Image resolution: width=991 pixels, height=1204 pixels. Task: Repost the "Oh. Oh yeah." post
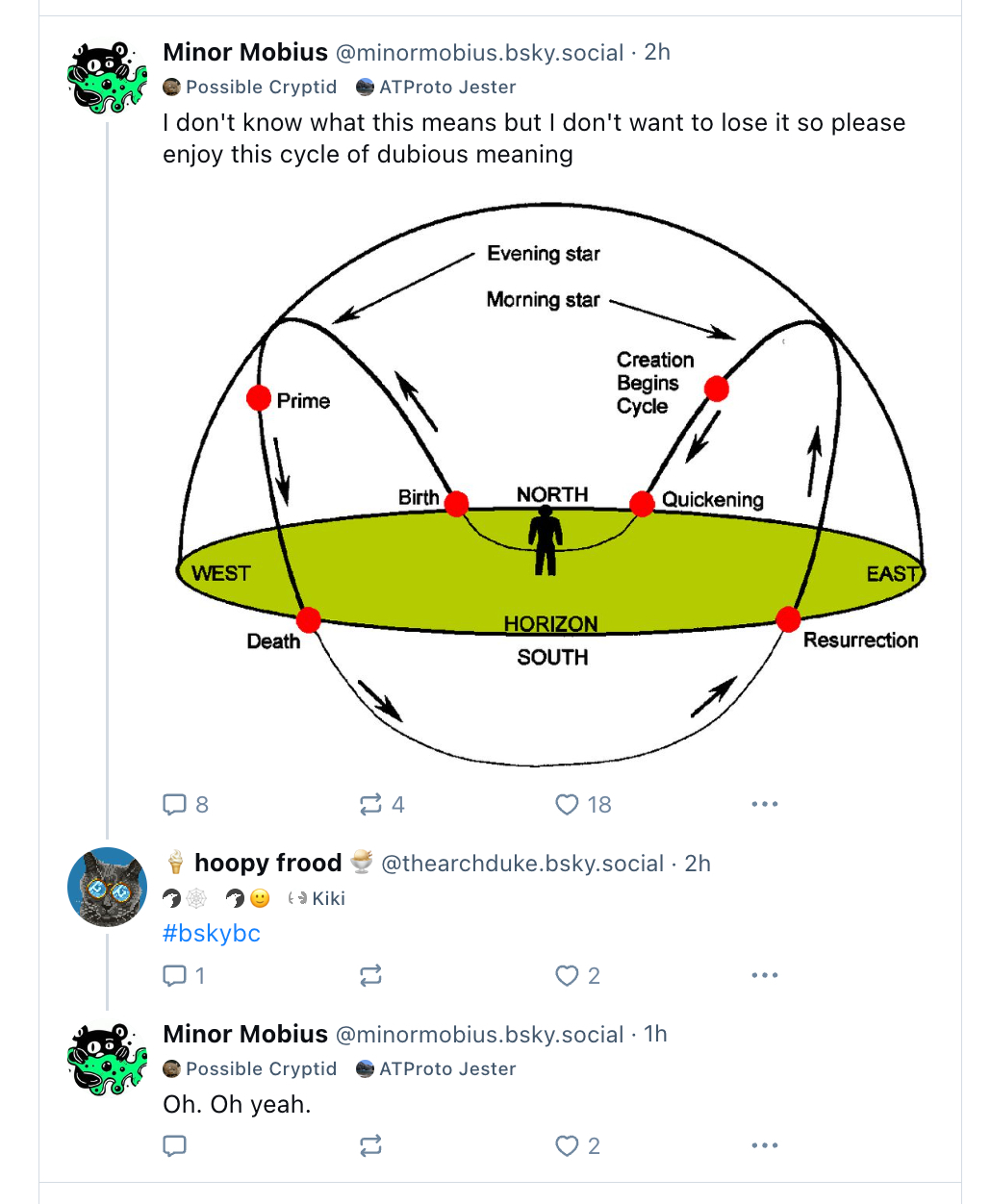(x=370, y=1145)
